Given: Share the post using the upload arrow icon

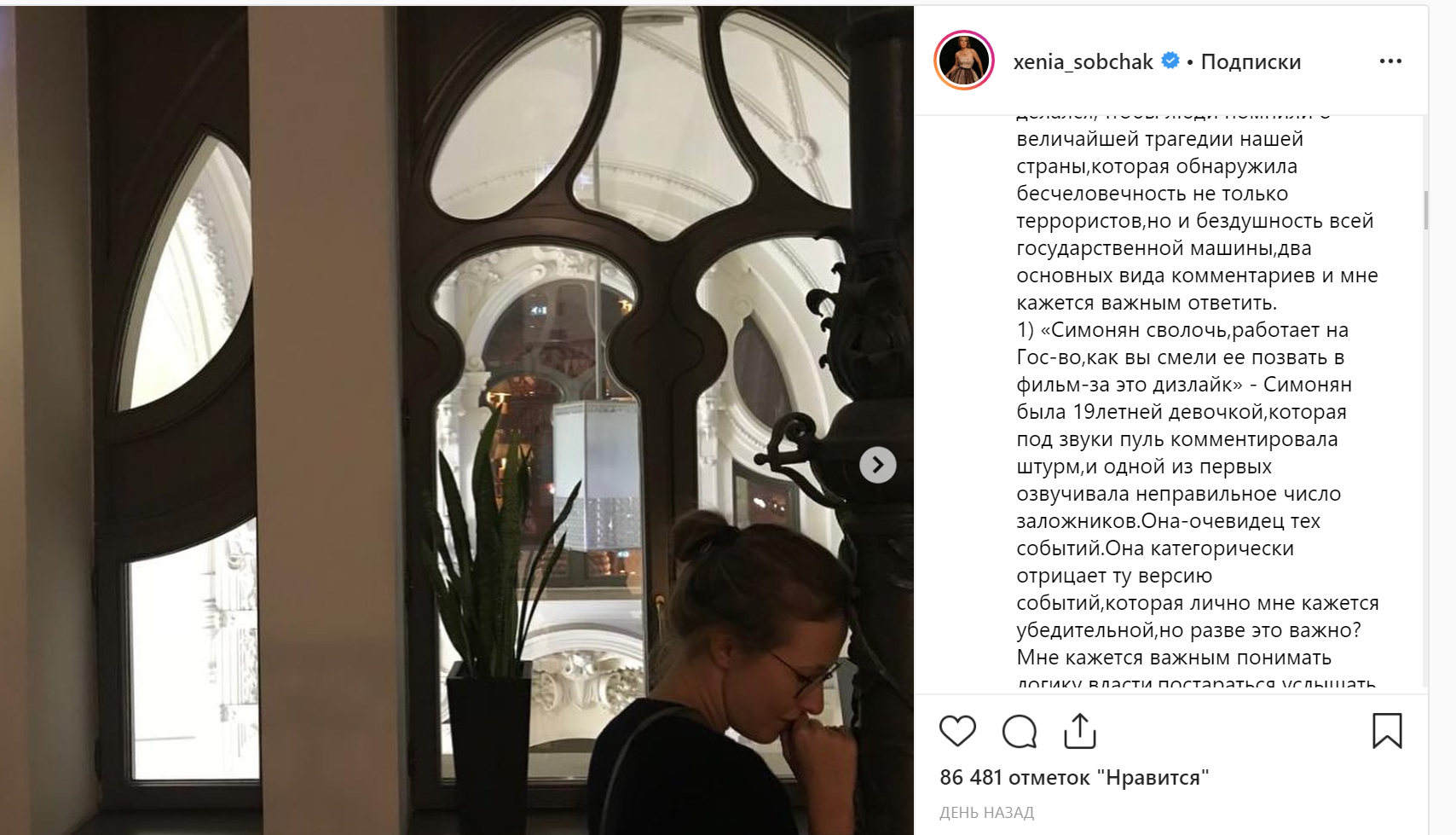Looking at the screenshot, I should pyautogui.click(x=1080, y=731).
